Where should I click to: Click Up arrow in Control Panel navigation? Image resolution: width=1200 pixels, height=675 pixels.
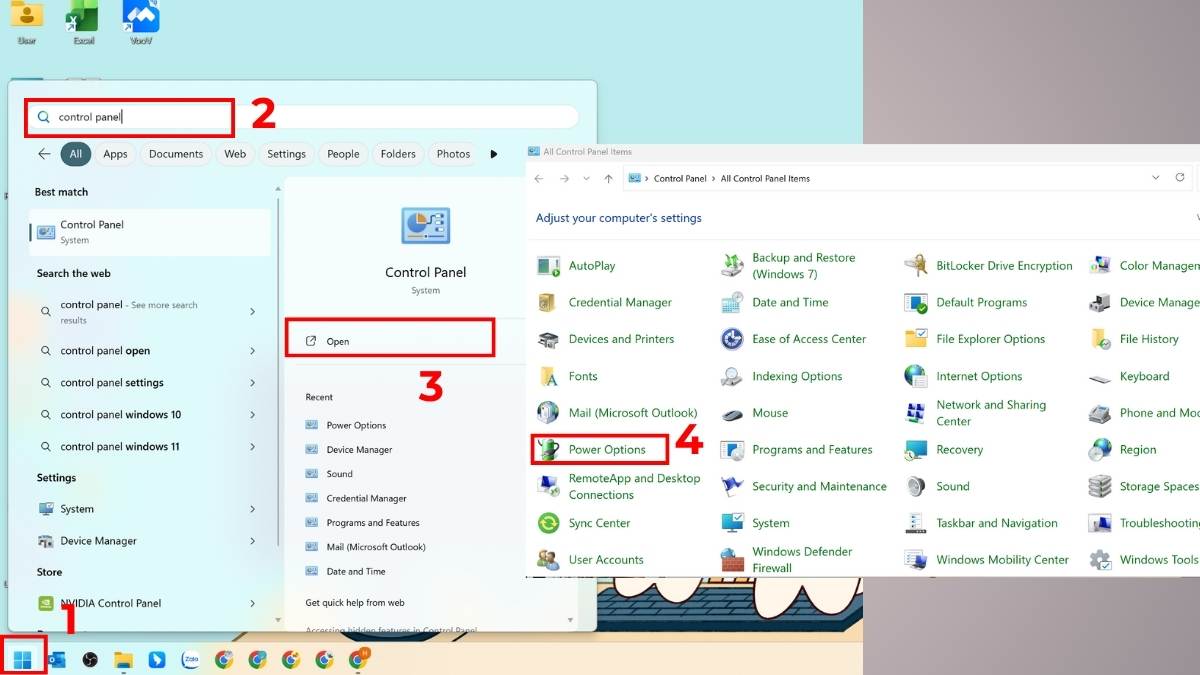point(608,178)
